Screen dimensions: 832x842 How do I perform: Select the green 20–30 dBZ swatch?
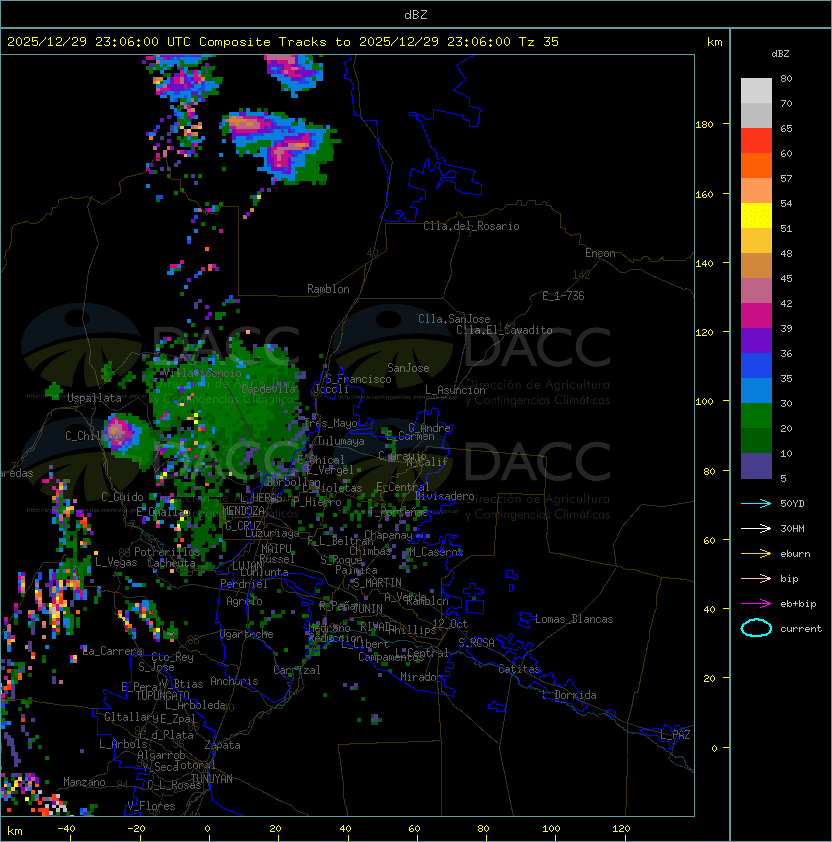click(x=756, y=416)
